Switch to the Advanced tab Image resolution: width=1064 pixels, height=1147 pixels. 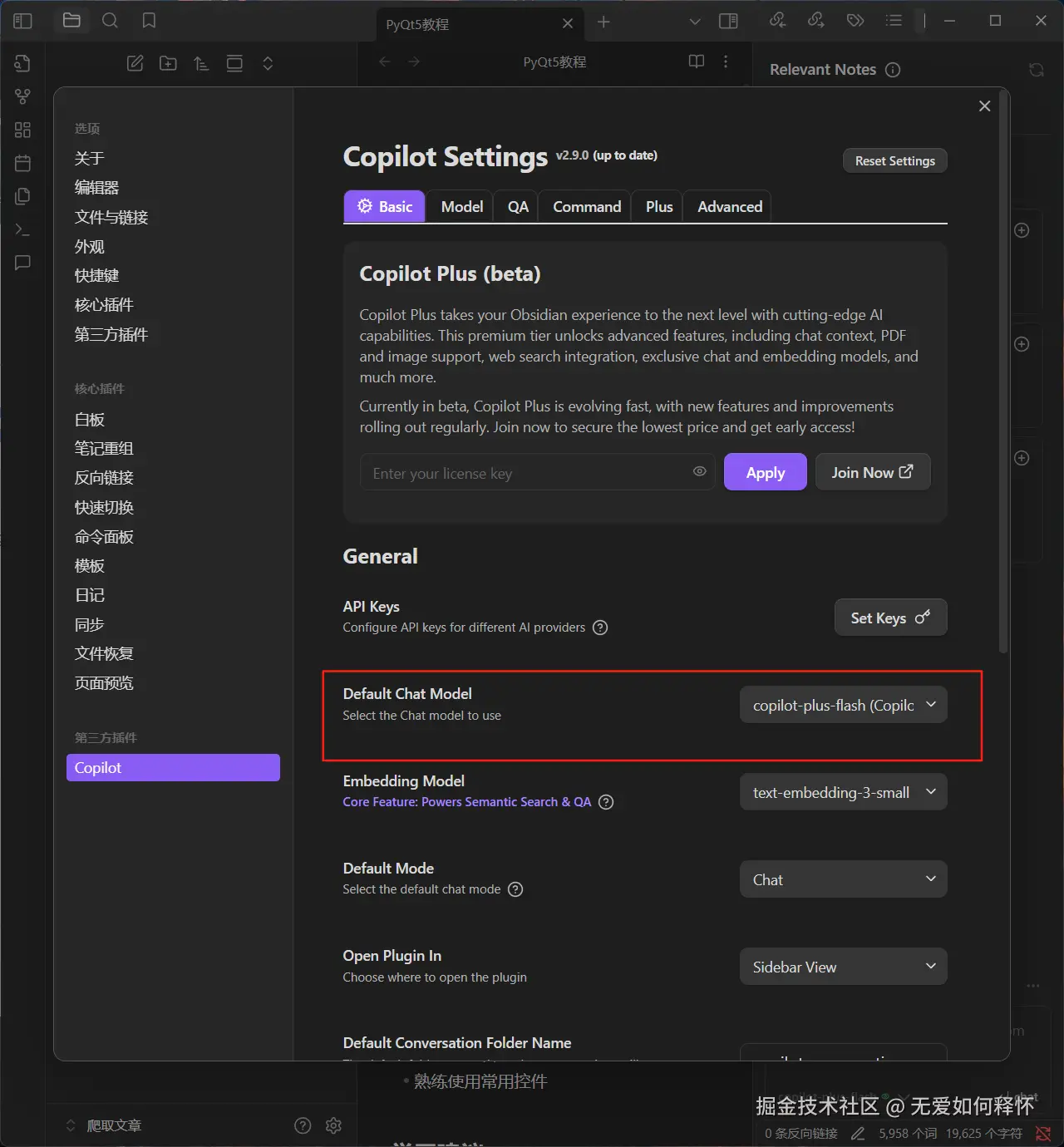(730, 207)
